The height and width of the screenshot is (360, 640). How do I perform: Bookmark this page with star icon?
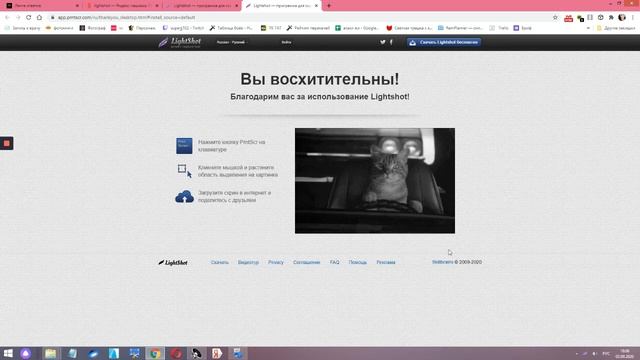555,18
